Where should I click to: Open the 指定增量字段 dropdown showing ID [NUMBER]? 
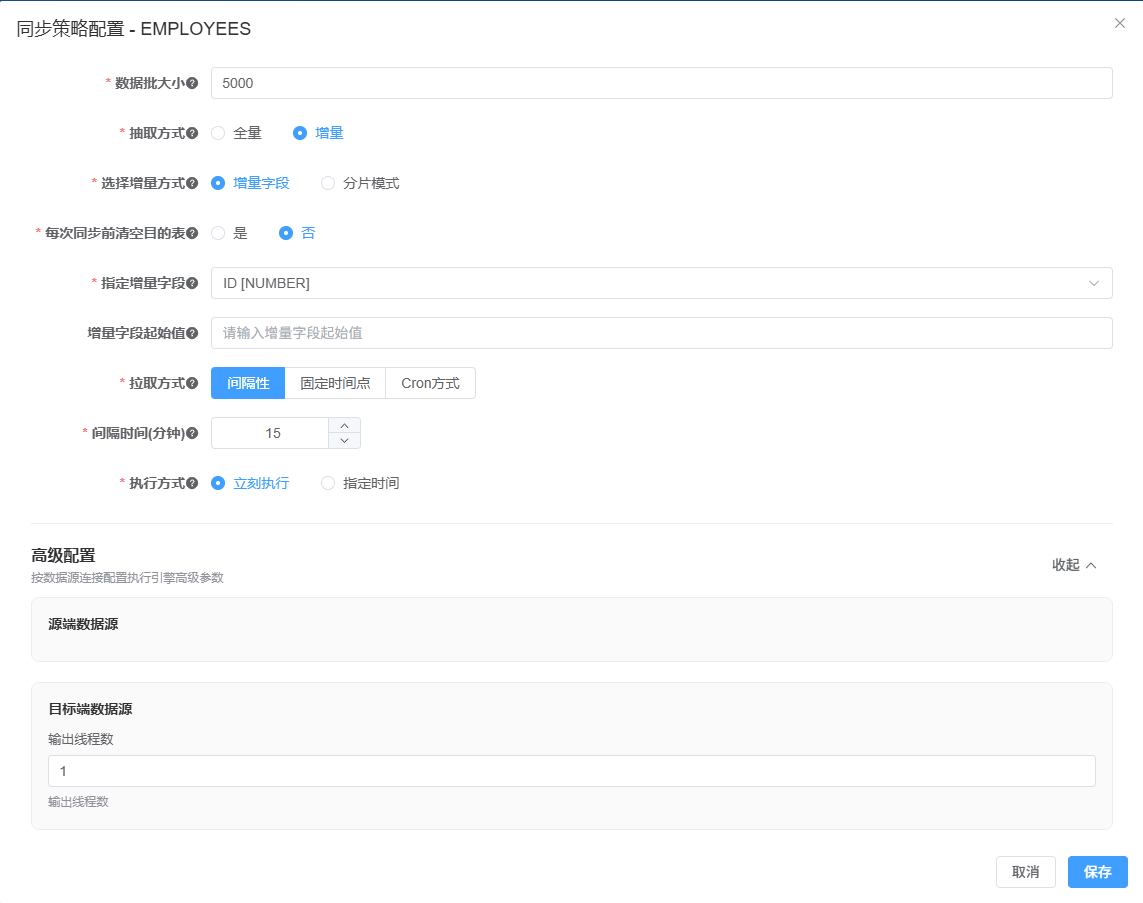(x=661, y=283)
